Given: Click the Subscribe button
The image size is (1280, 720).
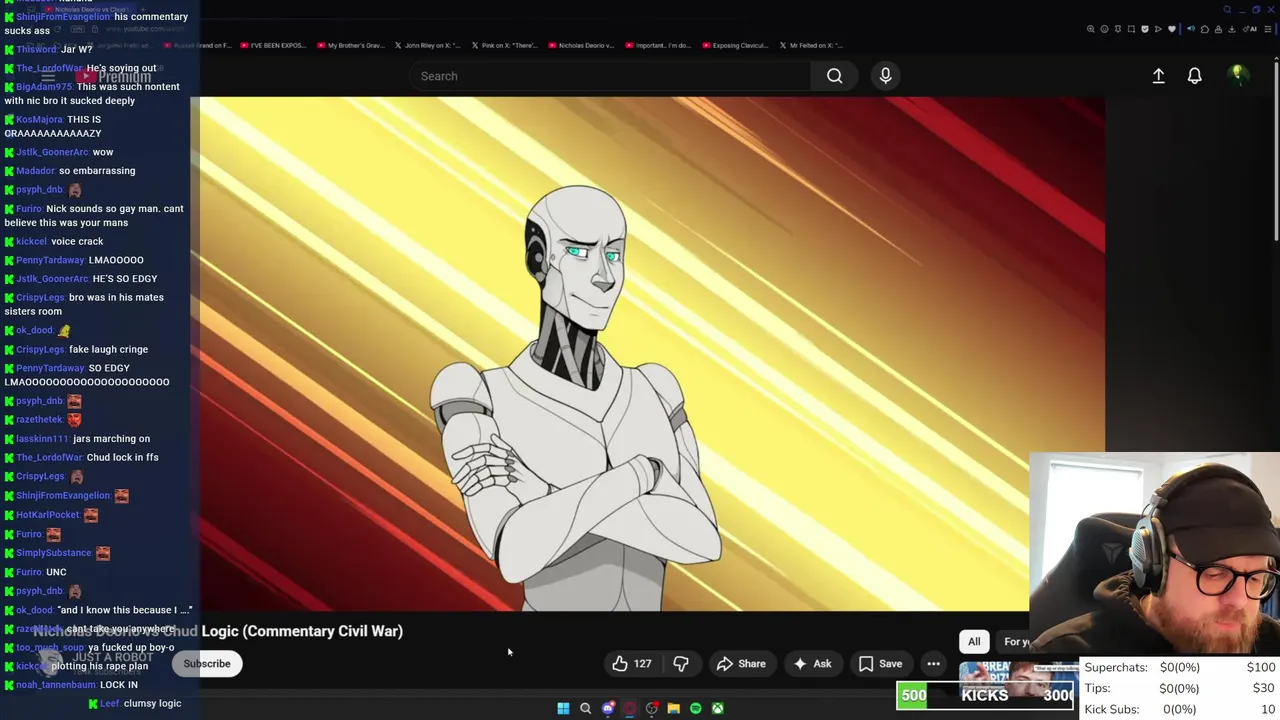Looking at the screenshot, I should tap(207, 664).
